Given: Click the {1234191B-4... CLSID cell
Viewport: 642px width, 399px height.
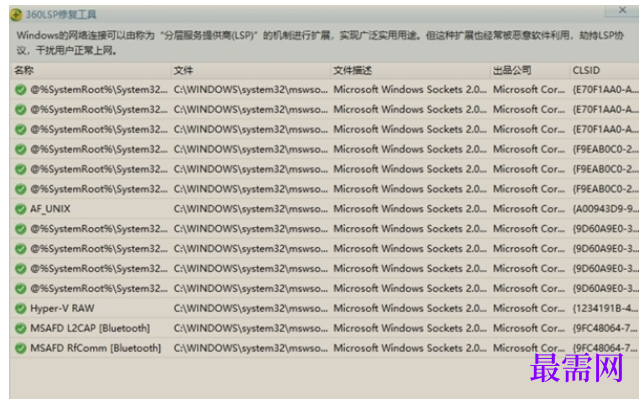Looking at the screenshot, I should tap(605, 309).
